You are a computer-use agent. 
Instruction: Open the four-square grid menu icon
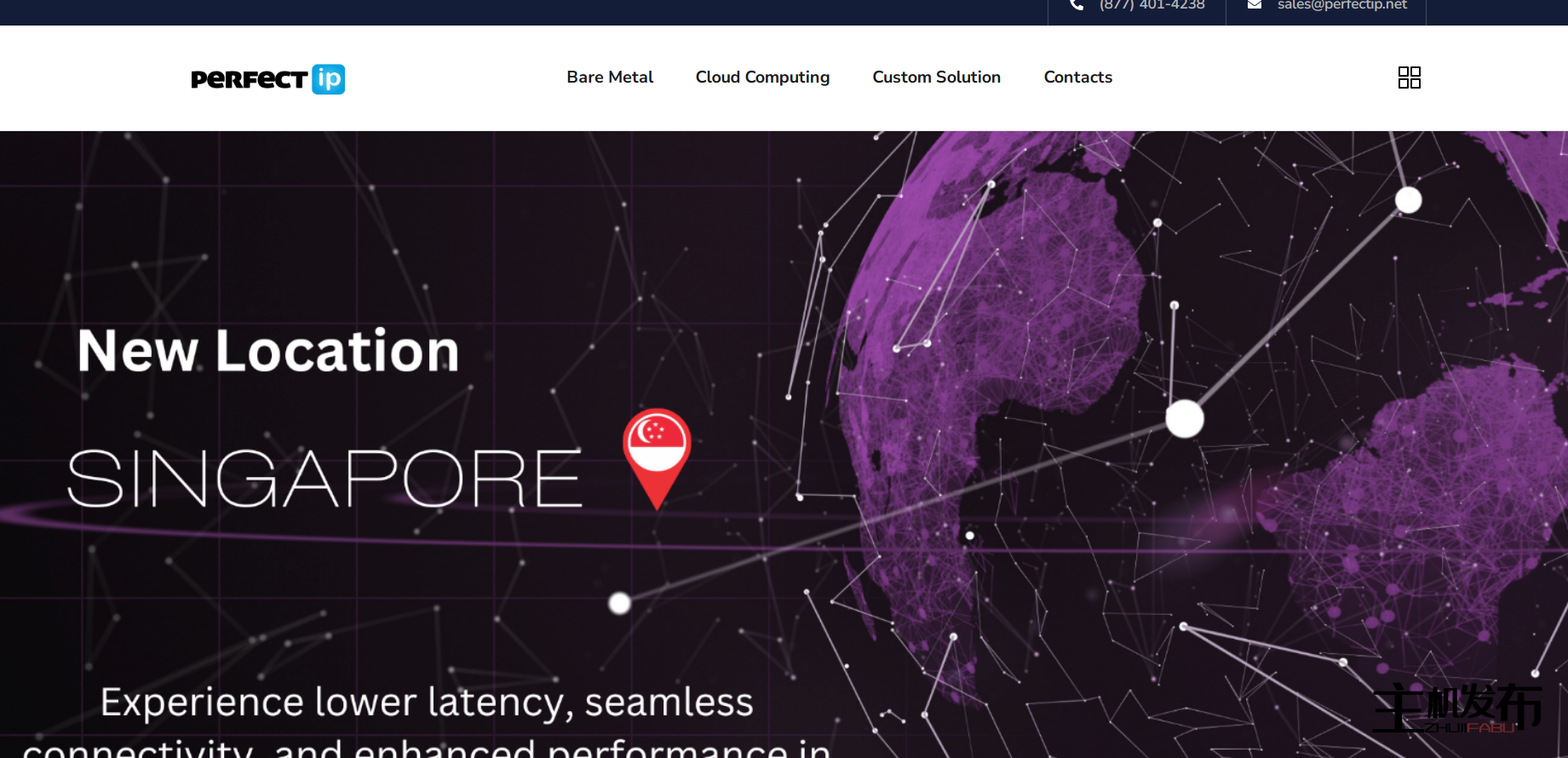point(1409,78)
